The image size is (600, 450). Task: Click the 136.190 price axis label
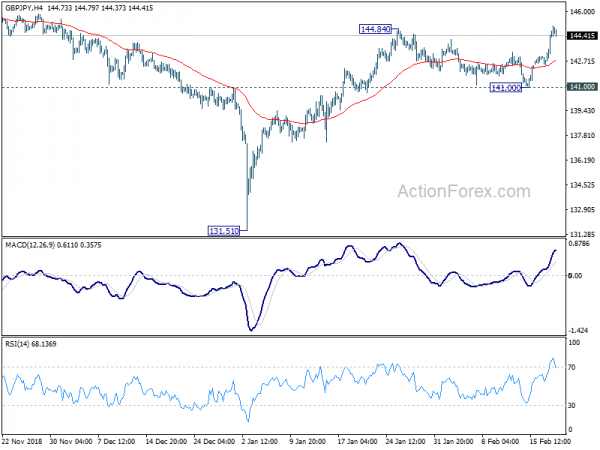[x=582, y=160]
